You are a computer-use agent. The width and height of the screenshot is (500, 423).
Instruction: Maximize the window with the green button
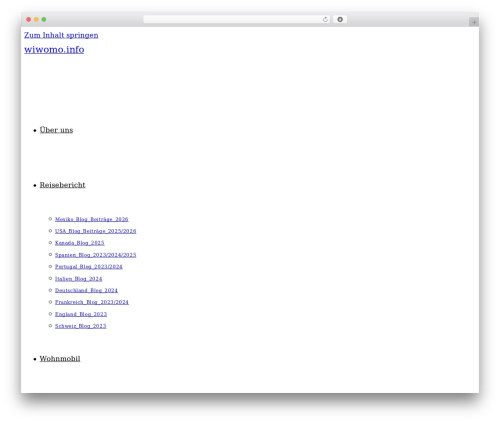[44, 19]
